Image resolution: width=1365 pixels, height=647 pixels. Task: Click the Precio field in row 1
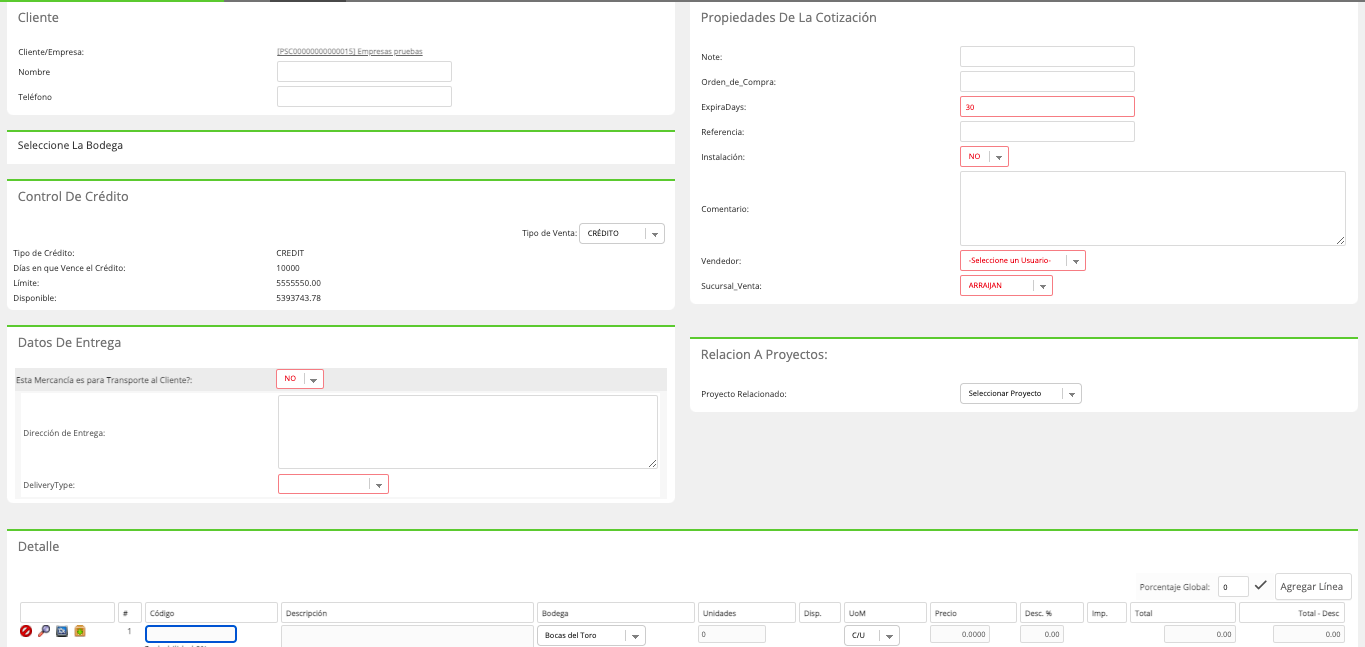(x=960, y=634)
